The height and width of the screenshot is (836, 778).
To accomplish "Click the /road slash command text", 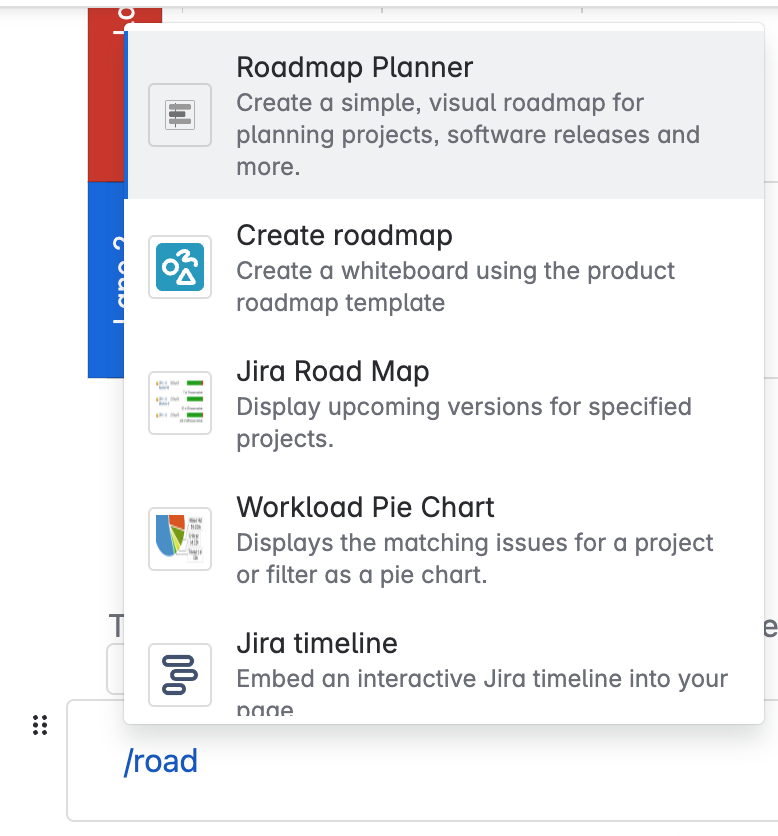I will 161,761.
